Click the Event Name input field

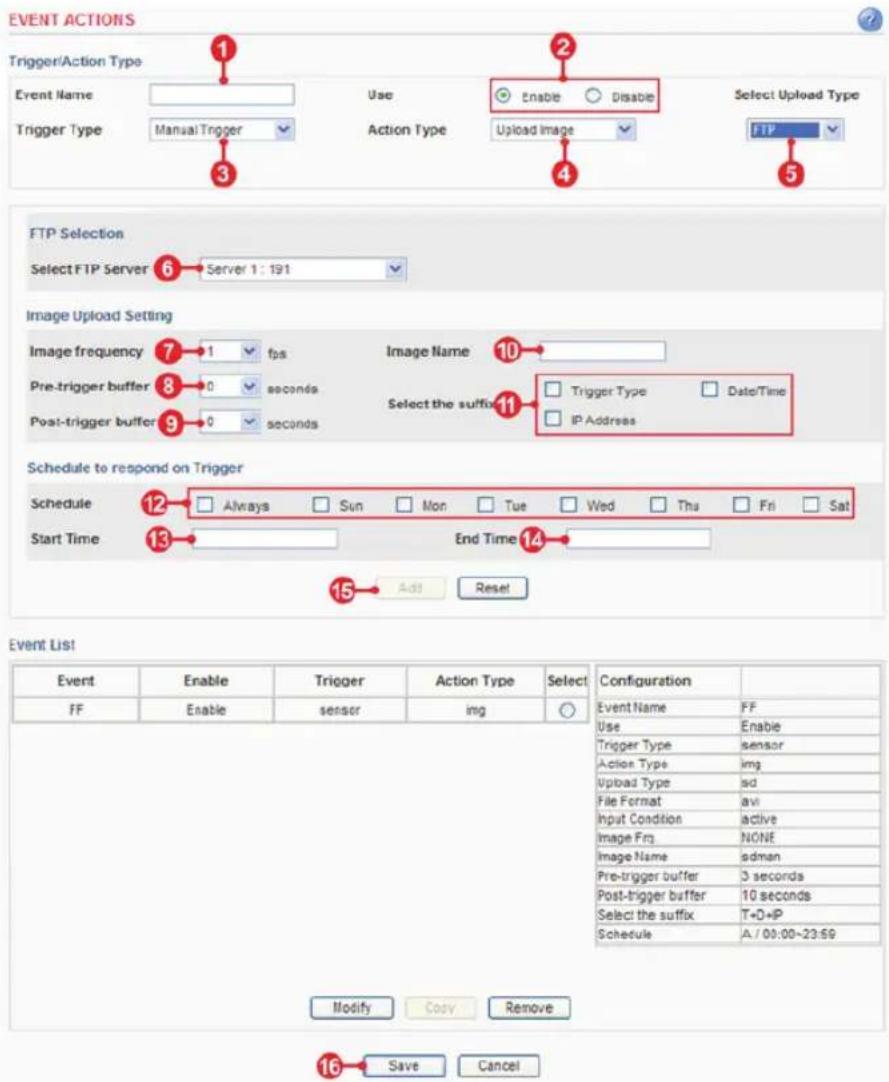click(x=222, y=95)
